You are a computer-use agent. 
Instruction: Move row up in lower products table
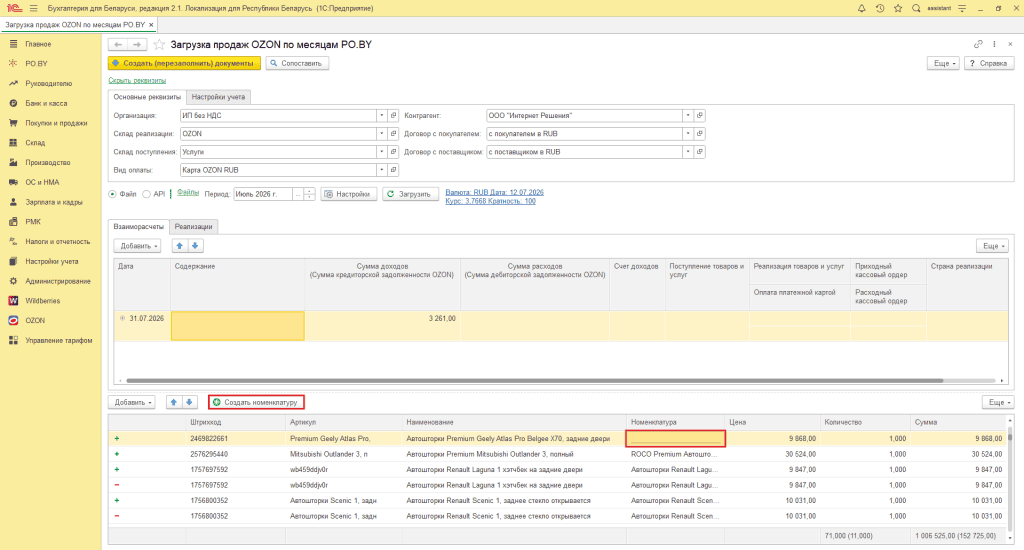click(174, 402)
